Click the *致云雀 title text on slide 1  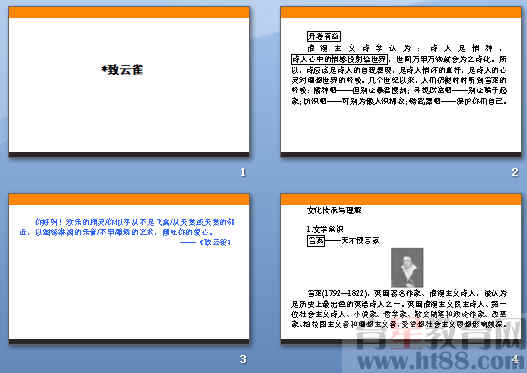(123, 70)
